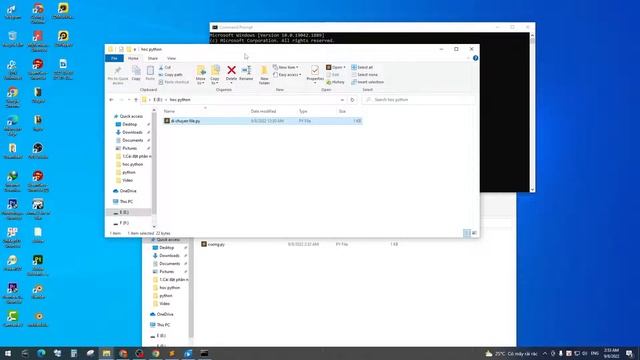Viewport: 640px width, 360px height.
Task: Switch to Large icons view in status bar
Action: point(474,233)
